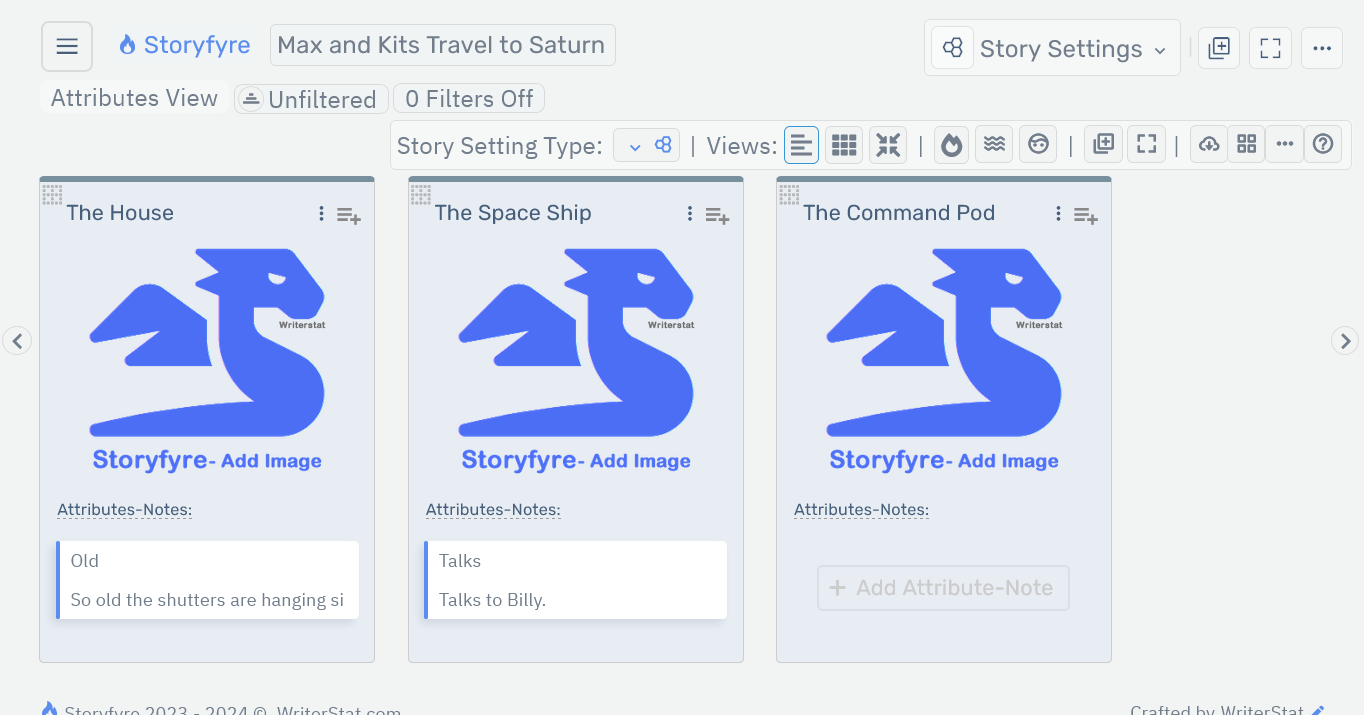
Task: Click the collapse arrows view icon
Action: 887,144
